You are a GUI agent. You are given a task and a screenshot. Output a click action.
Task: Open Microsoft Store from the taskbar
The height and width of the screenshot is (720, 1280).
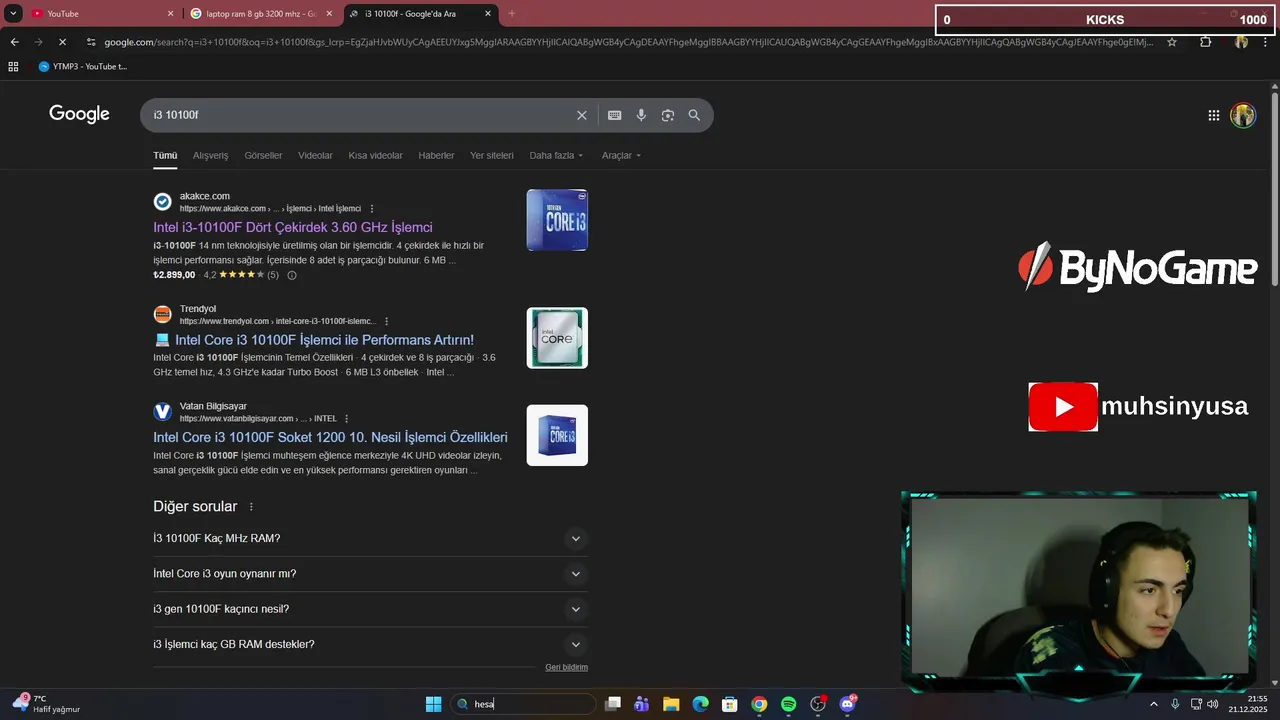click(x=730, y=704)
